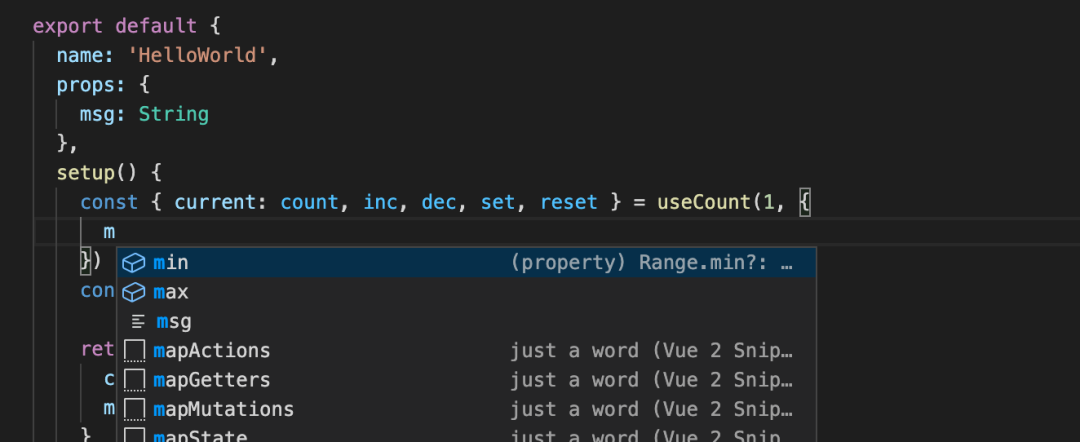The height and width of the screenshot is (442, 1080).
Task: Click the reset variable in destructuring
Action: click(569, 202)
